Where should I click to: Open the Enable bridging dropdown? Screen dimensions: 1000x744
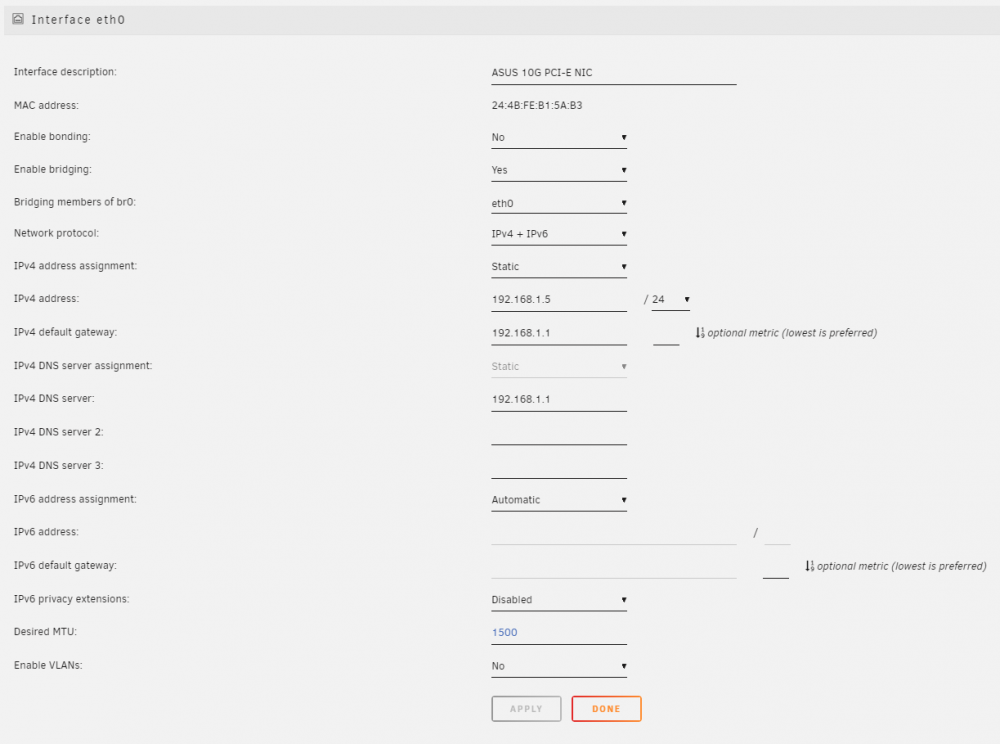(x=559, y=170)
